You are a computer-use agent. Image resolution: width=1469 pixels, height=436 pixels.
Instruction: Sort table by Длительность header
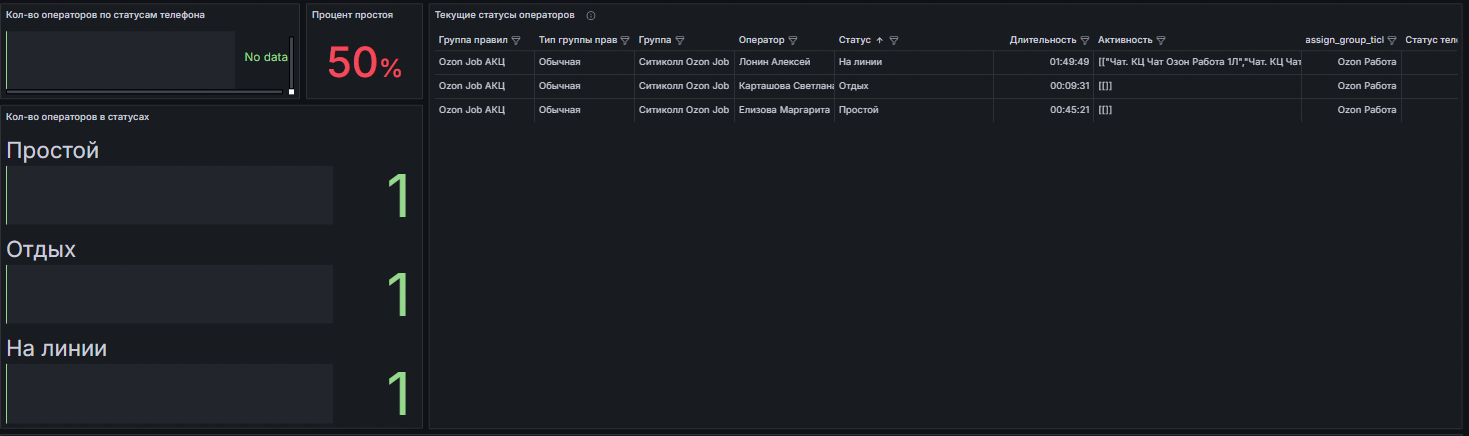pos(1043,40)
